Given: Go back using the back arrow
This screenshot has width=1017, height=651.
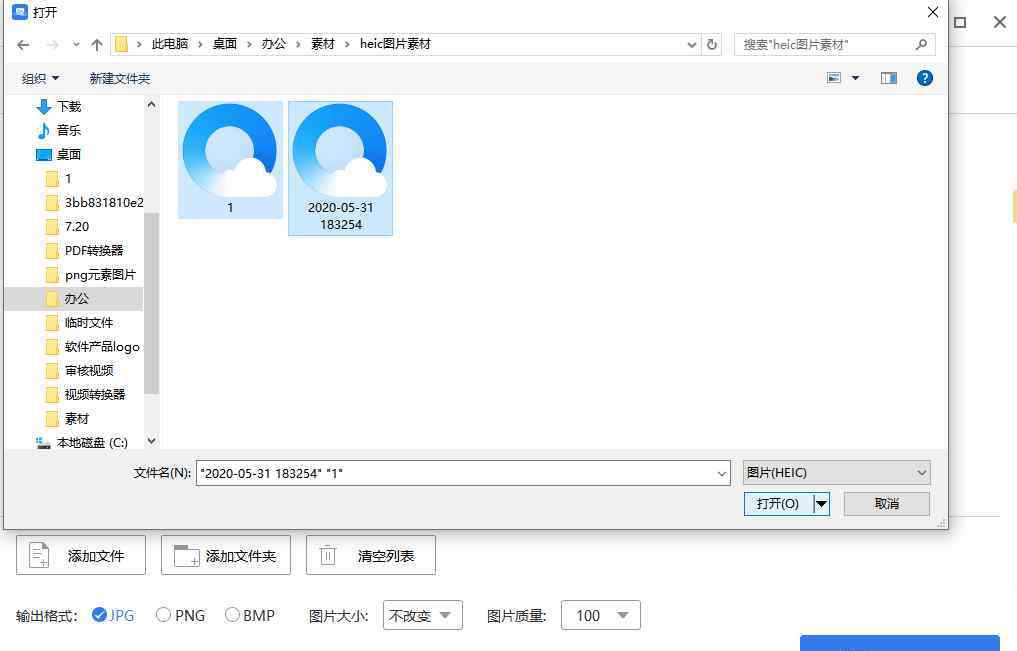Looking at the screenshot, I should (23, 45).
